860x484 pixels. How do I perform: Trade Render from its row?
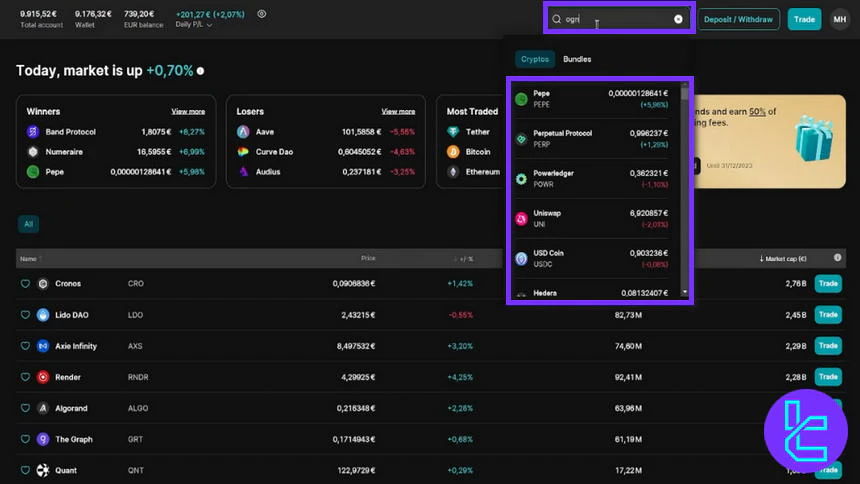pos(828,377)
